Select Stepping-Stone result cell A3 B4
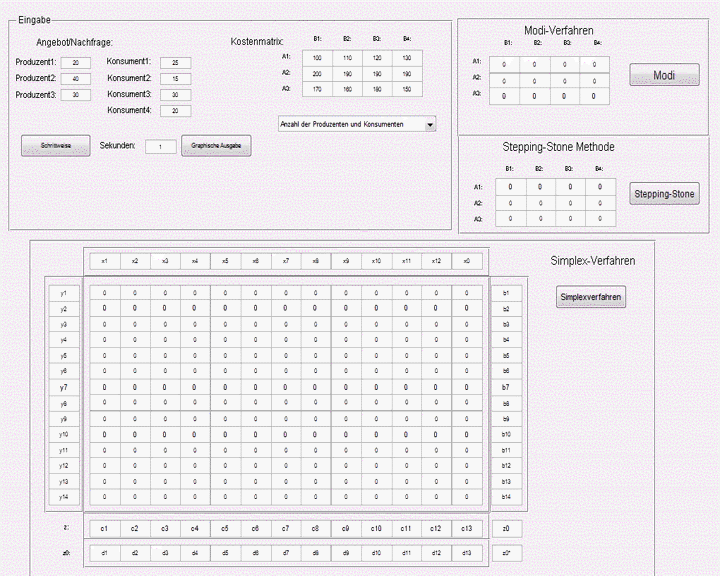Viewport: 720px width, 576px height. point(600,219)
